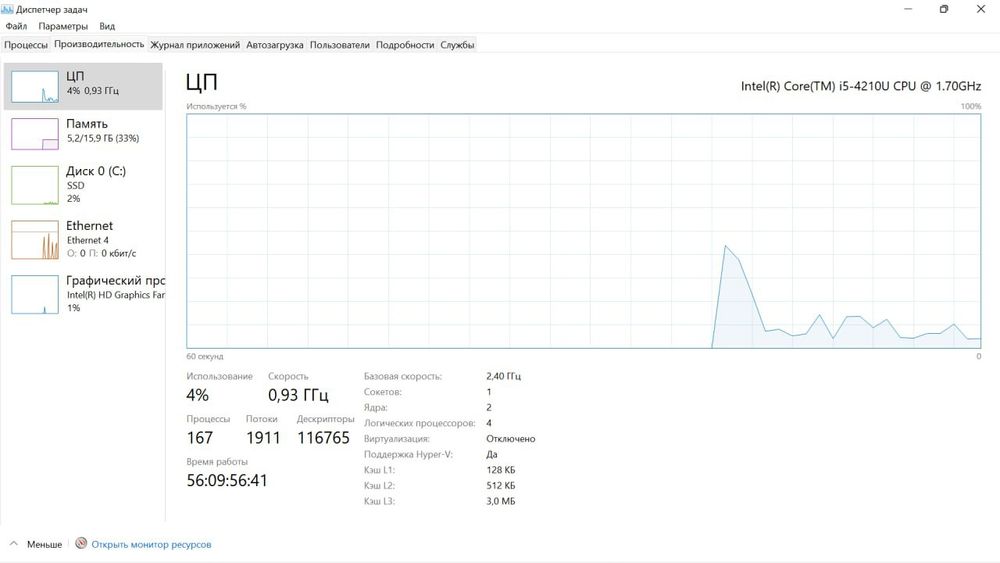1000x563 pixels.
Task: Open the Параметры menu
Action: coord(63,26)
